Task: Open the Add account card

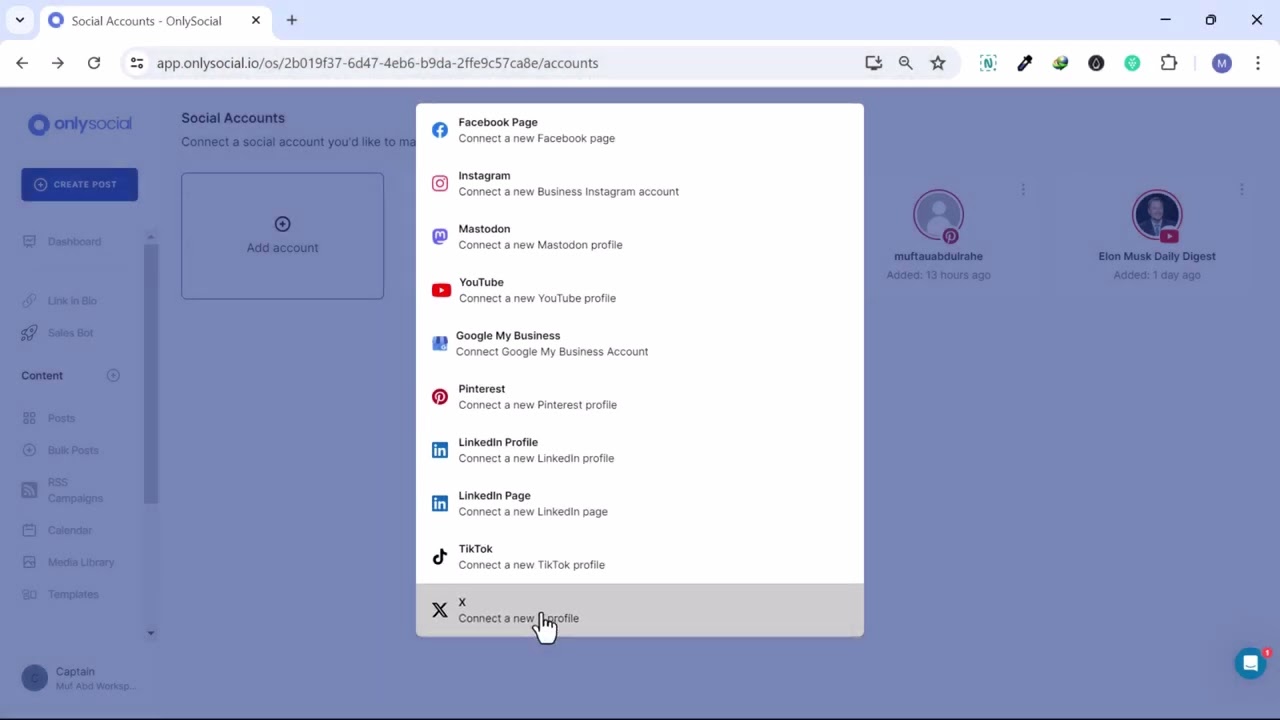Action: coord(282,236)
